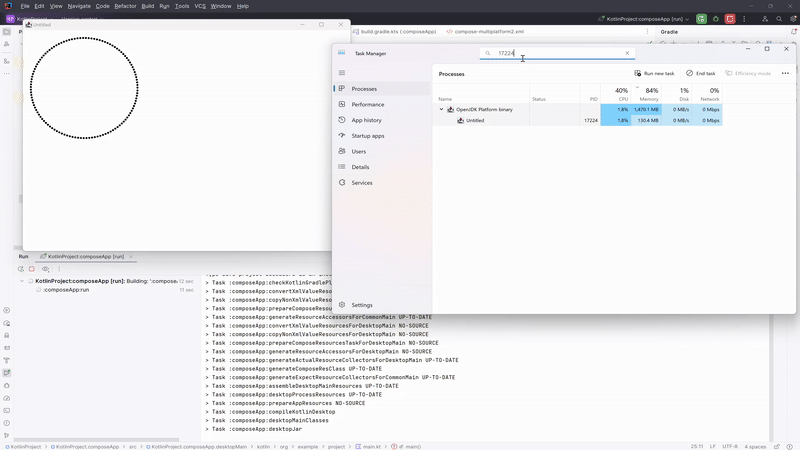Click the 4 spaces indent status widget
The image size is (800, 450).
tap(755, 446)
